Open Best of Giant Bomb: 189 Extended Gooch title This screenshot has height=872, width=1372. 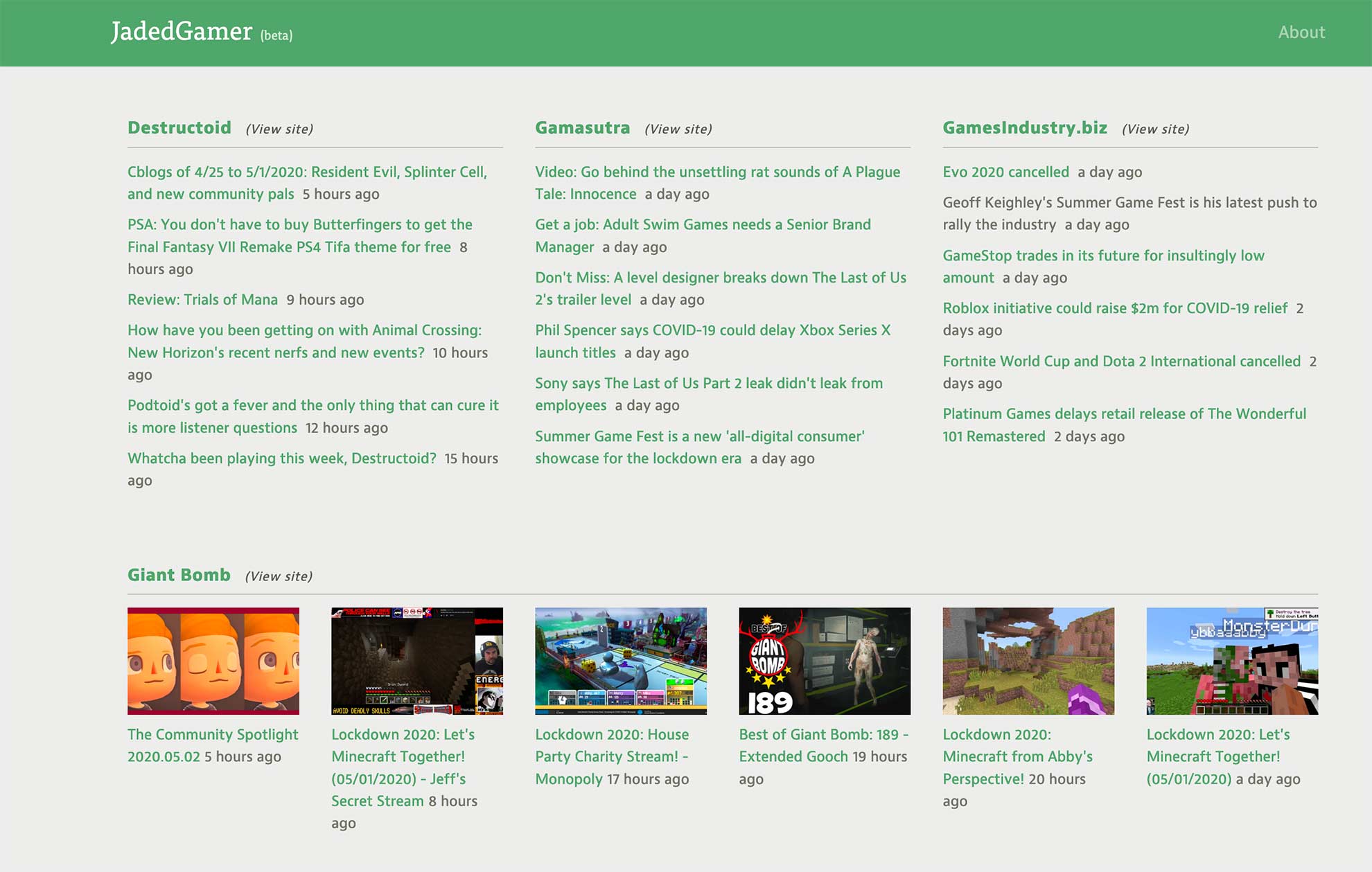(823, 745)
